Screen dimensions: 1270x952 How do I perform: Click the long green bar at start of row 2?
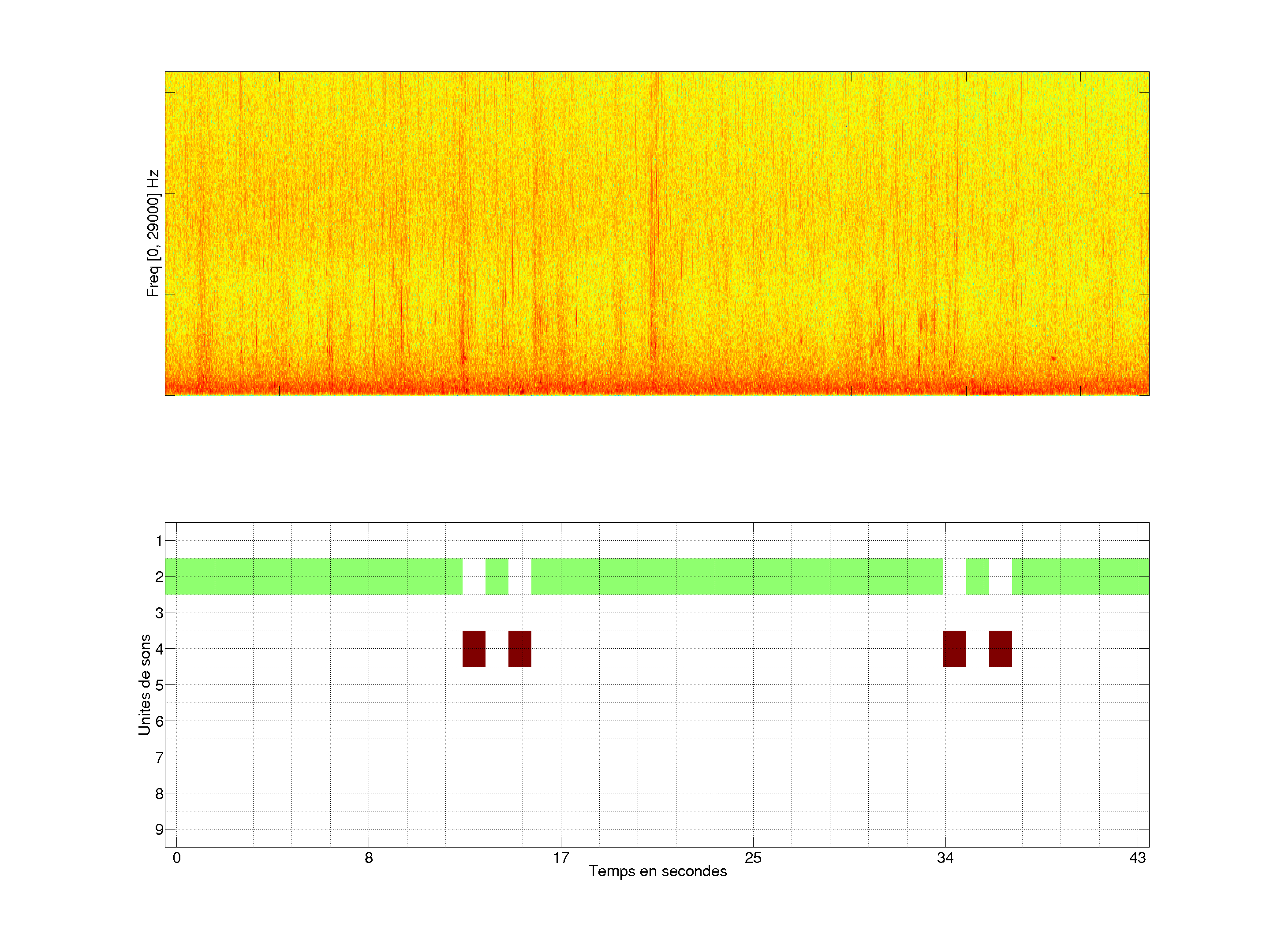(x=314, y=576)
